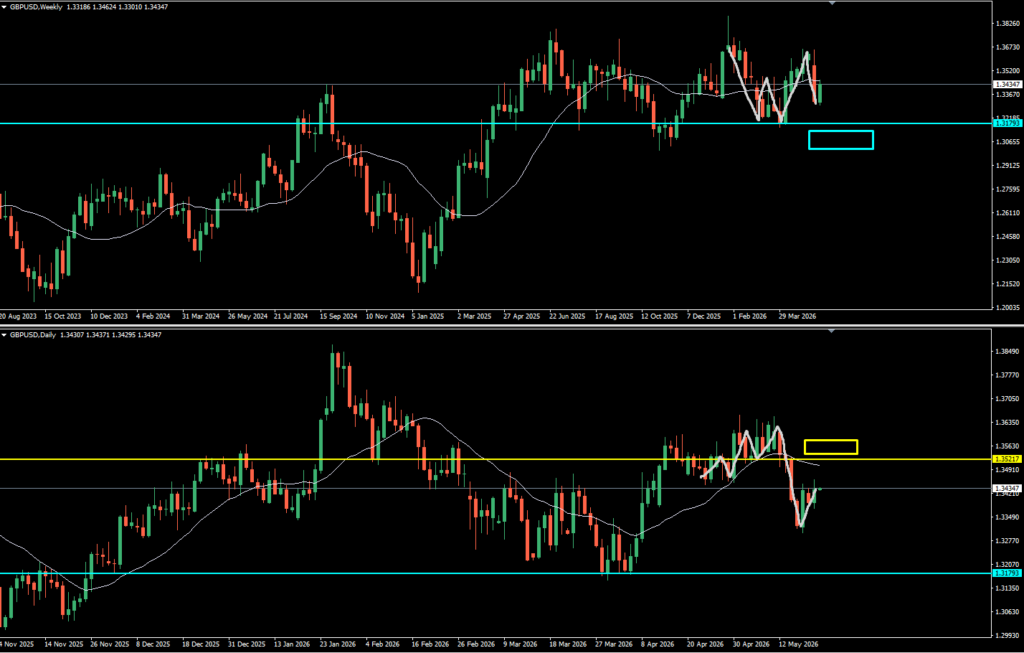This screenshot has height=653, width=1024.
Task: Click the 15 Sep 2024 date on Weekly timeline
Action: click(x=338, y=316)
